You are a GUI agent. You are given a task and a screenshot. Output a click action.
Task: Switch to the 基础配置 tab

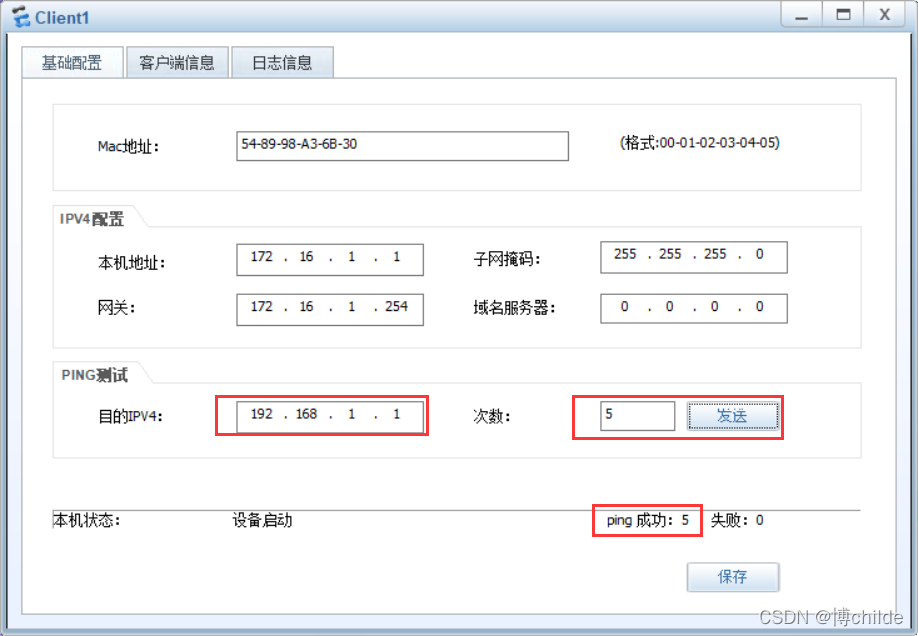coord(73,63)
